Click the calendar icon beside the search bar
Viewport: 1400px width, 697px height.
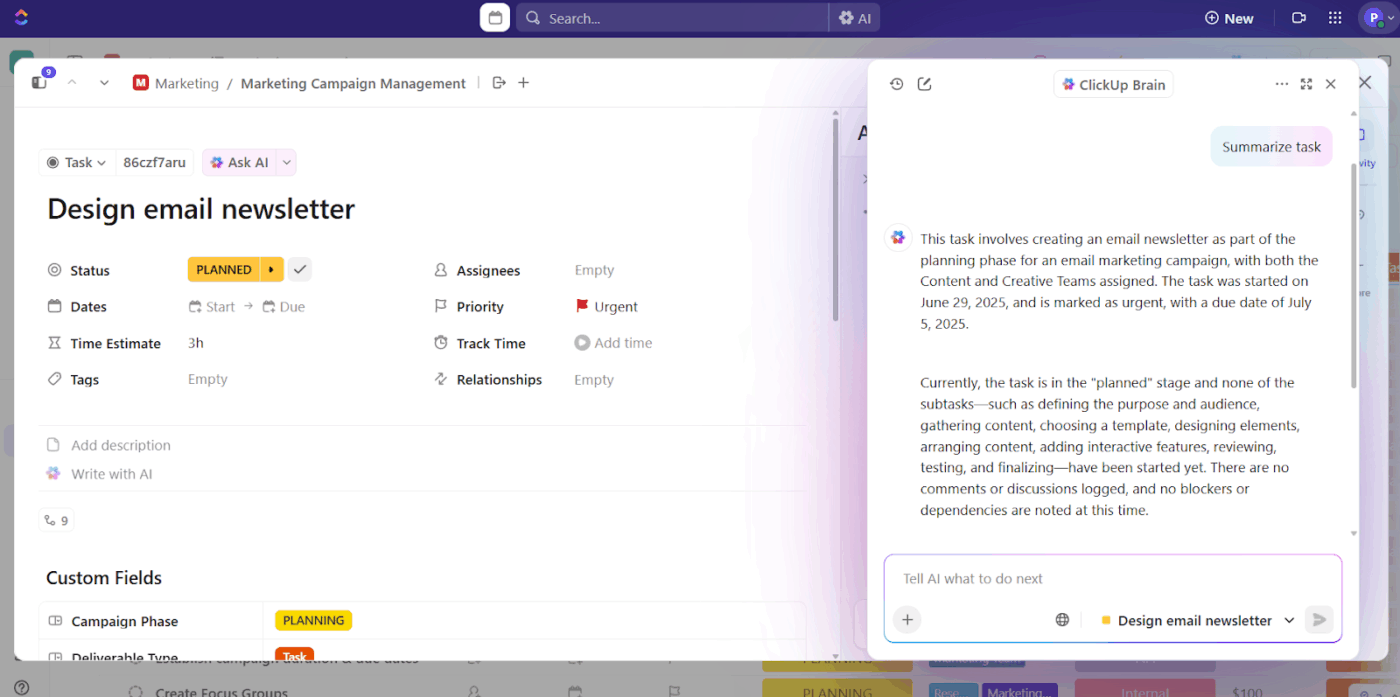coord(494,17)
